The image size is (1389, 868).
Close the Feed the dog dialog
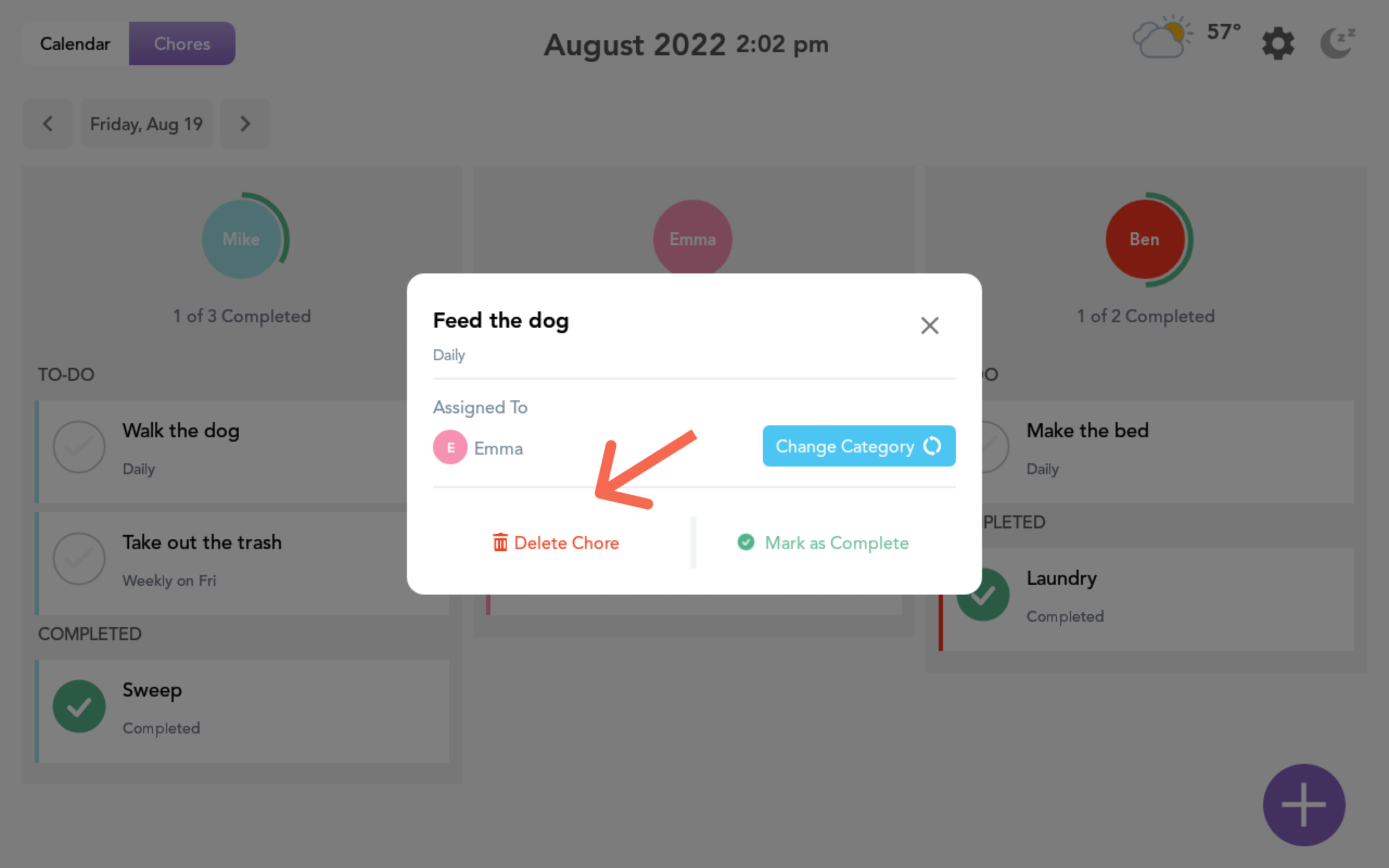point(929,325)
